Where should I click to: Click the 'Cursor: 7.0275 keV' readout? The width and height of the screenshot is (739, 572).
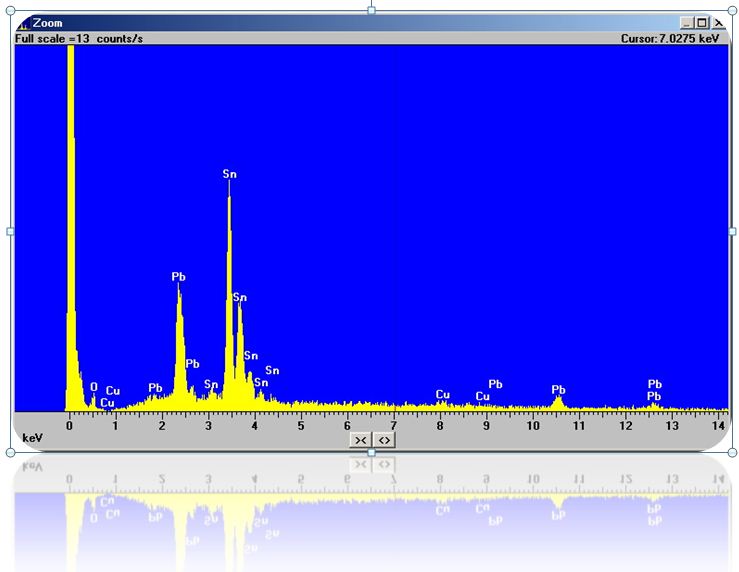(x=670, y=39)
